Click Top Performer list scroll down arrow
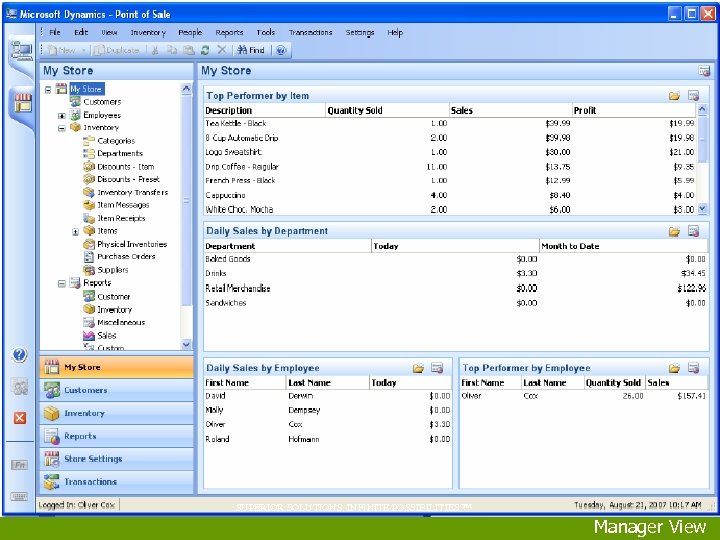Screen dimensions: 720x540 point(702,209)
